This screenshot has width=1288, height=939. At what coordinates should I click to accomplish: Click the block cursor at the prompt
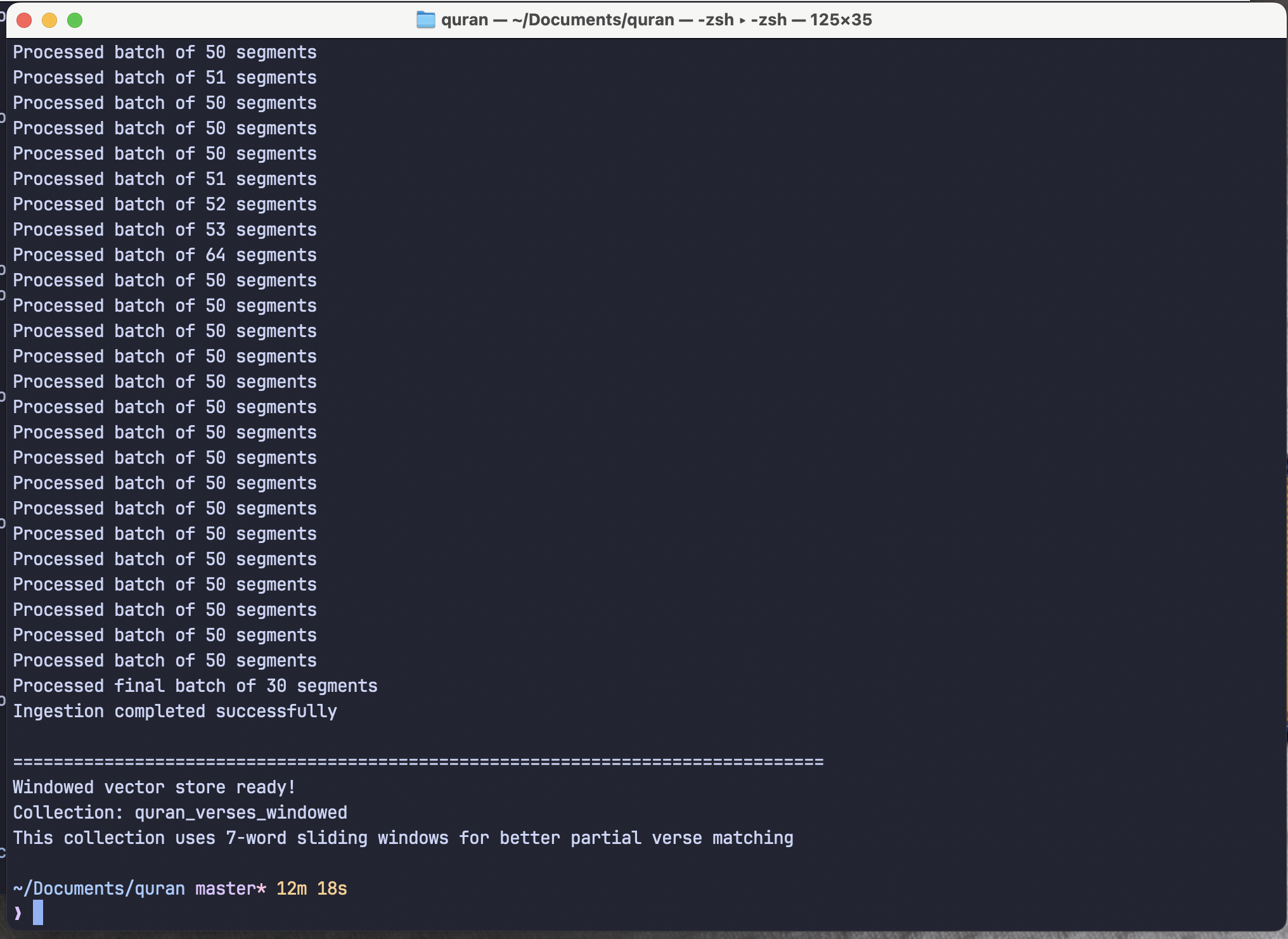38,912
